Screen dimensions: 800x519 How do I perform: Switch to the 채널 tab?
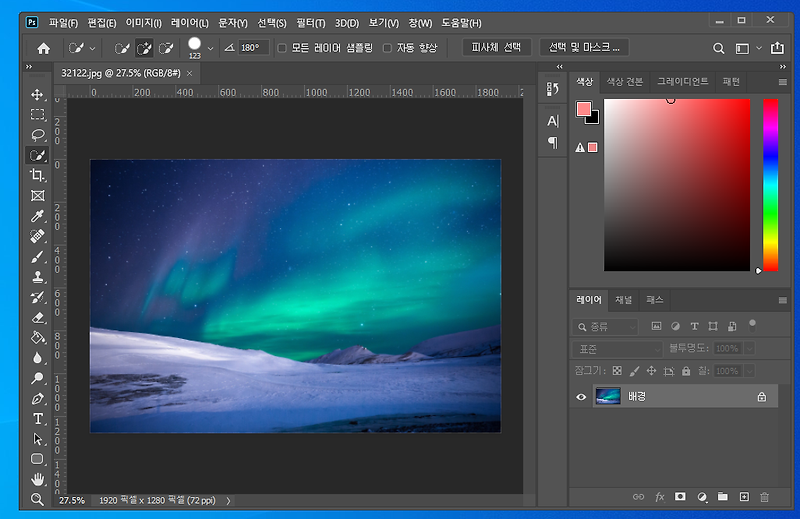(623, 300)
